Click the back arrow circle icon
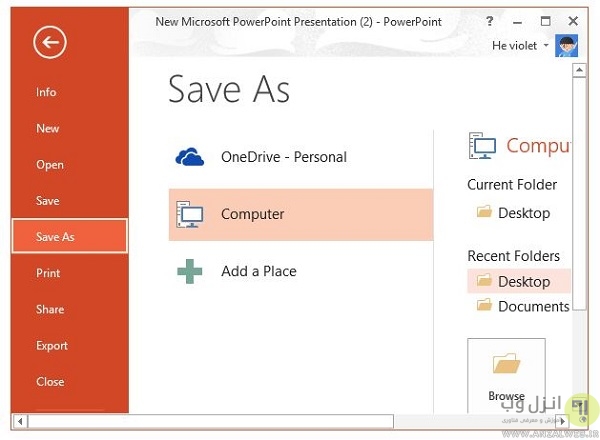The image size is (600, 440). [x=48, y=42]
